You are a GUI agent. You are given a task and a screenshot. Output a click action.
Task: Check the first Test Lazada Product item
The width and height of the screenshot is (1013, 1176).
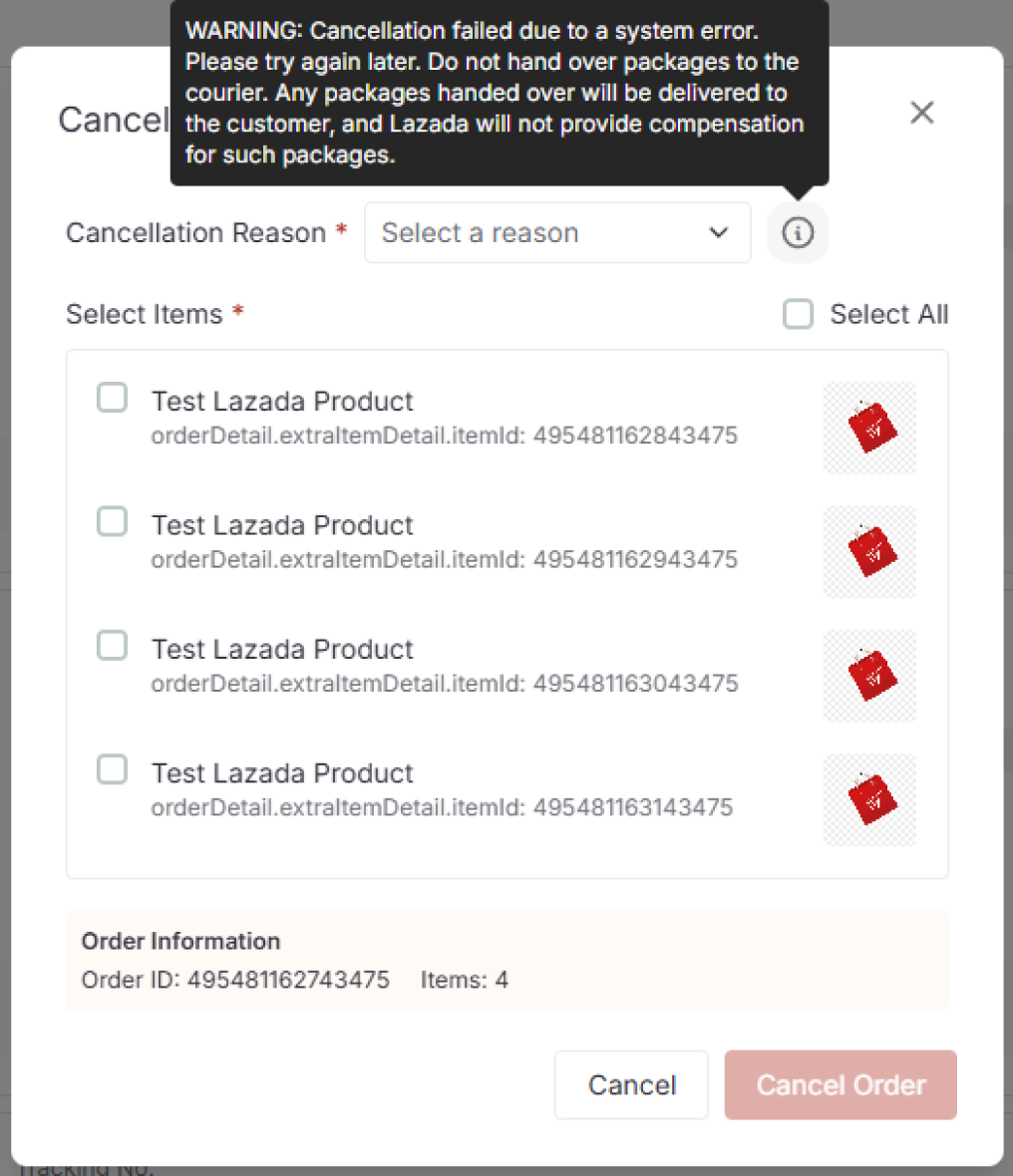[x=112, y=397]
